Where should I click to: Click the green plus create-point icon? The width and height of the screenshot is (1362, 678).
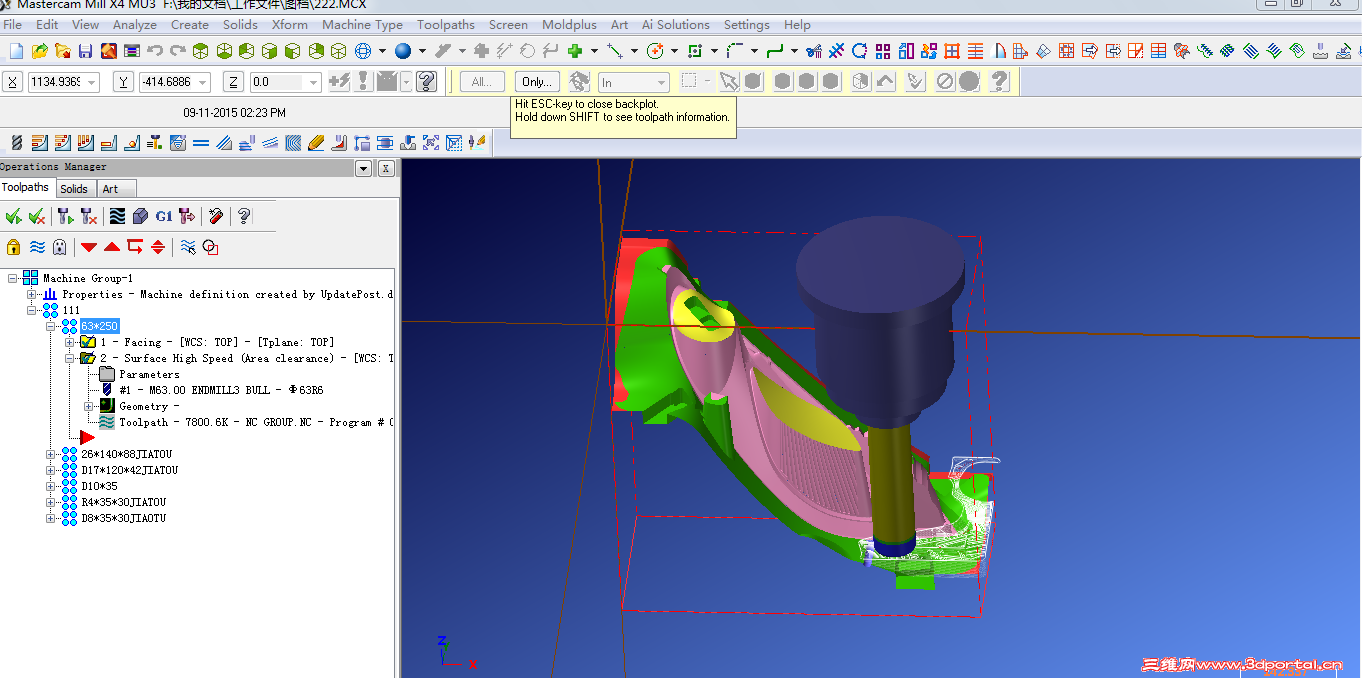tap(575, 50)
